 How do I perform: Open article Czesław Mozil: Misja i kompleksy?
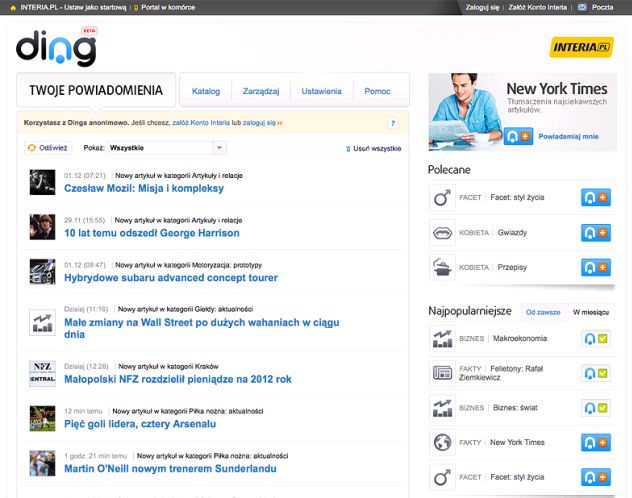[x=144, y=188]
